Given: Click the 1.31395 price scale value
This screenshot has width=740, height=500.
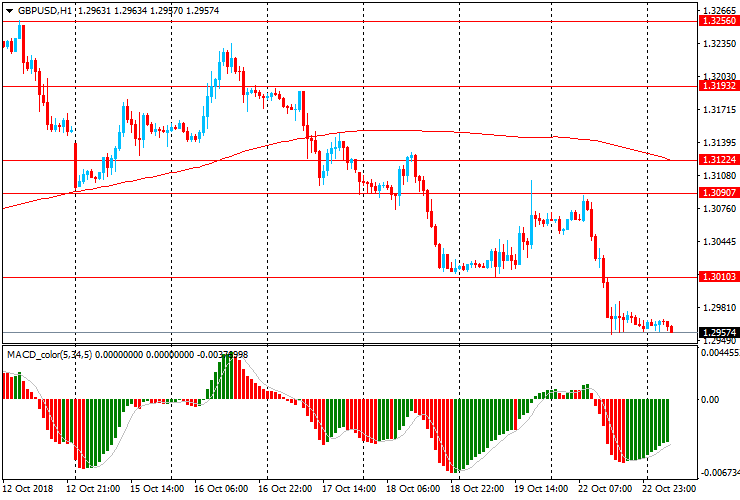Looking at the screenshot, I should tap(719, 143).
